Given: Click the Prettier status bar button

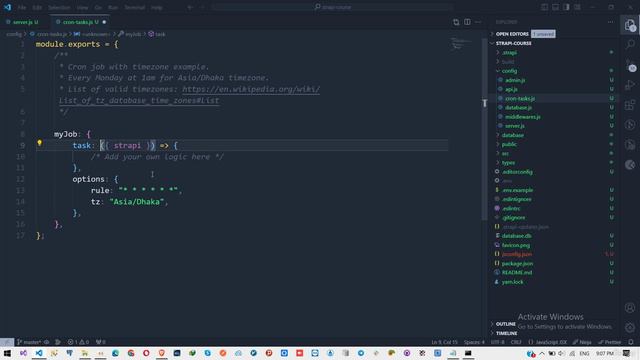Looking at the screenshot, I should [x=609, y=342].
